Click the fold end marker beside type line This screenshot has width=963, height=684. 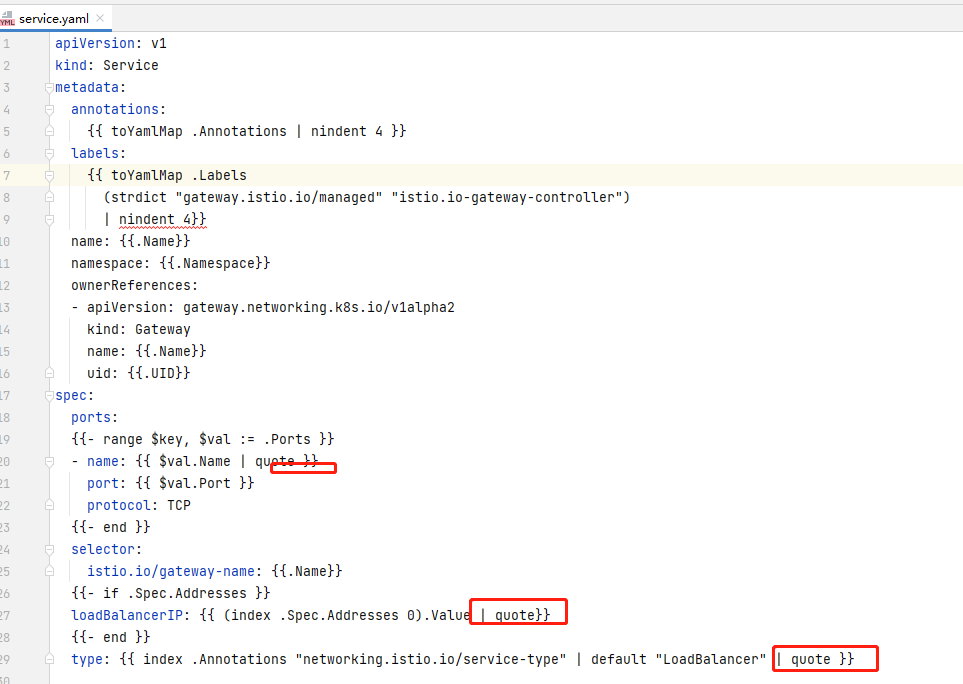pyautogui.click(x=49, y=660)
